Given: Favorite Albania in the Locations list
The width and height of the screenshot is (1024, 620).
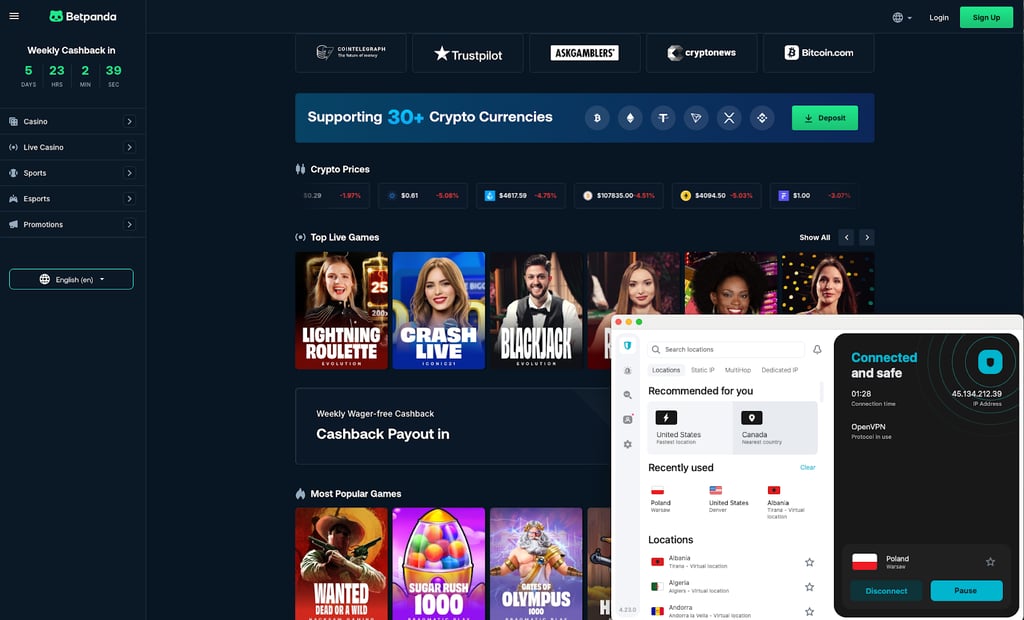Looking at the screenshot, I should click(809, 562).
